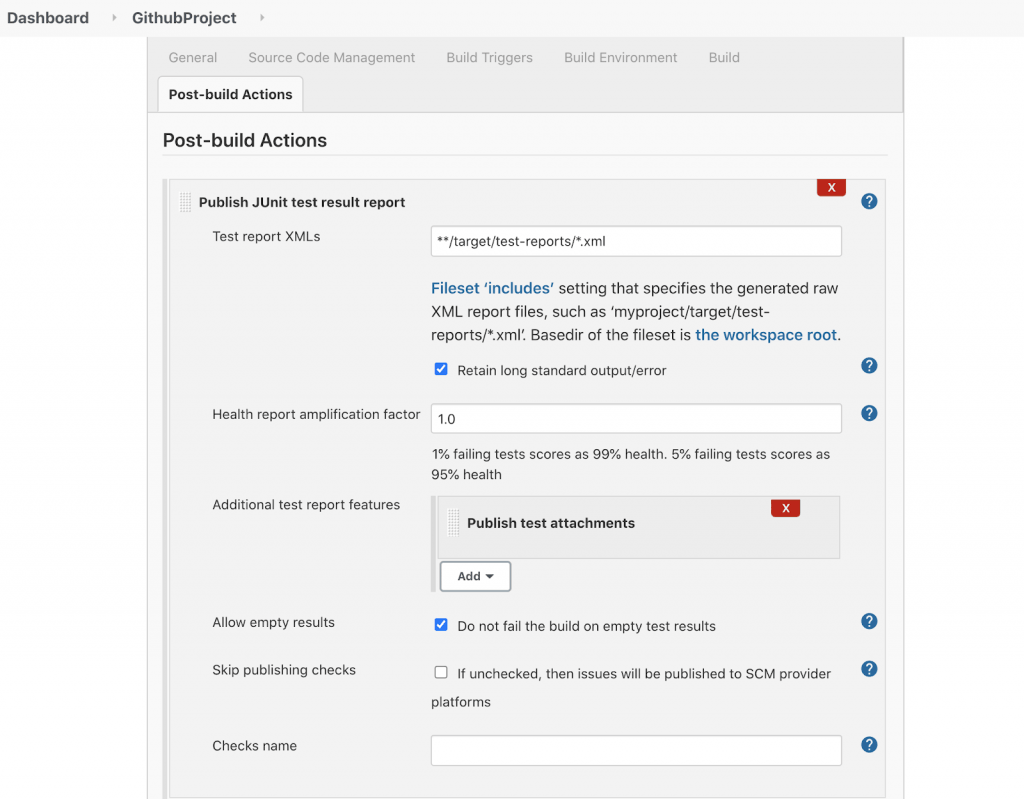The height and width of the screenshot is (799, 1024).
Task: Expand the arrow after Dashboard breadcrumb
Action: point(115,18)
